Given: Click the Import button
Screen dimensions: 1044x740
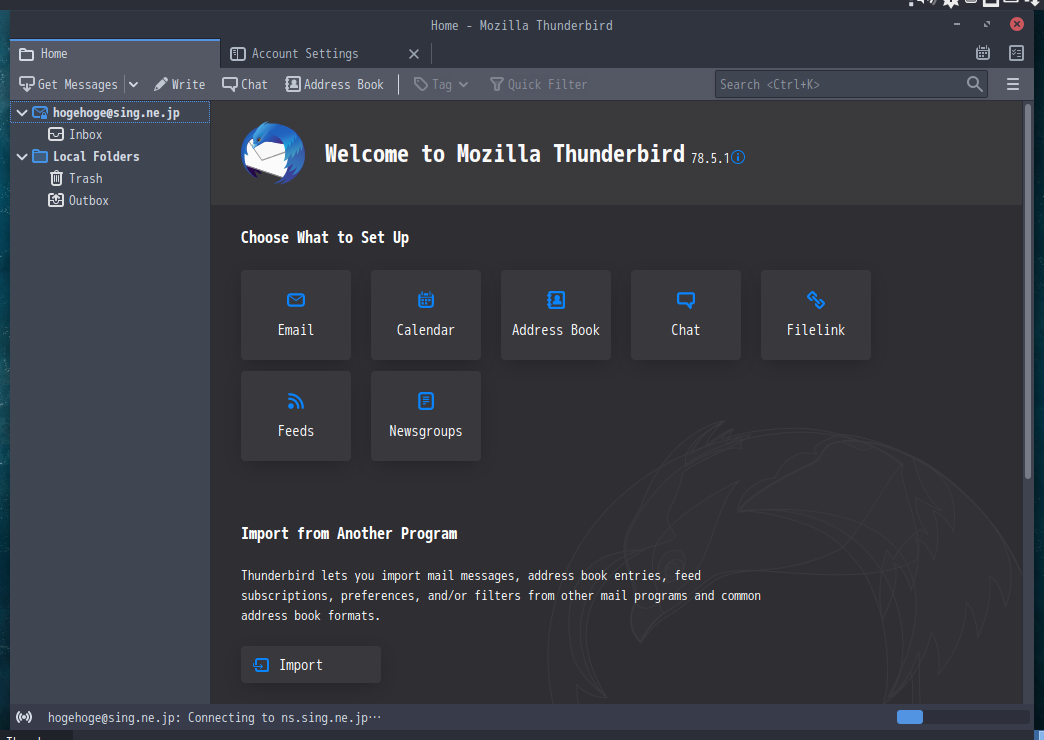Looking at the screenshot, I should pyautogui.click(x=311, y=665).
